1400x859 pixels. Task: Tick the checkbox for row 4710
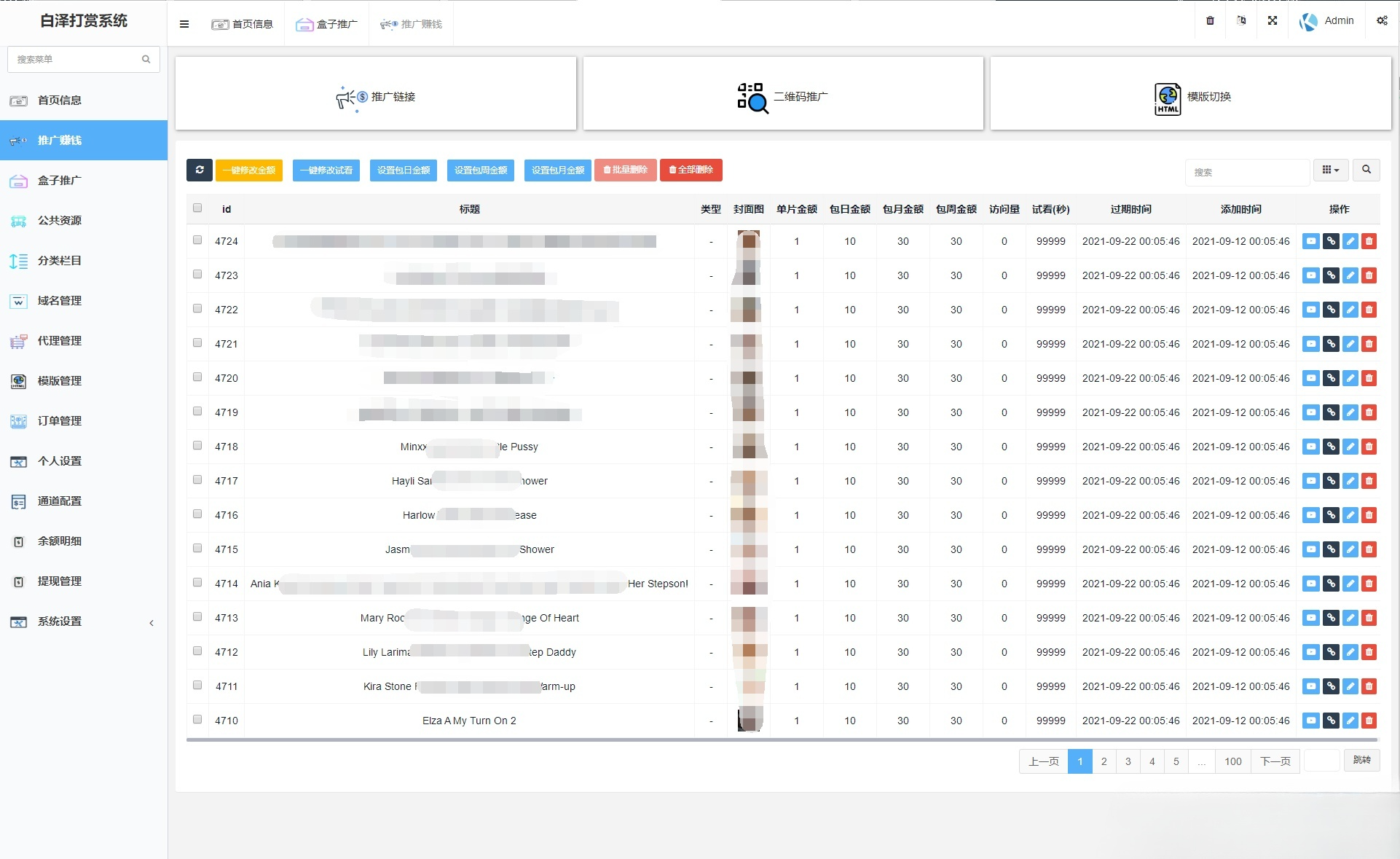click(197, 720)
